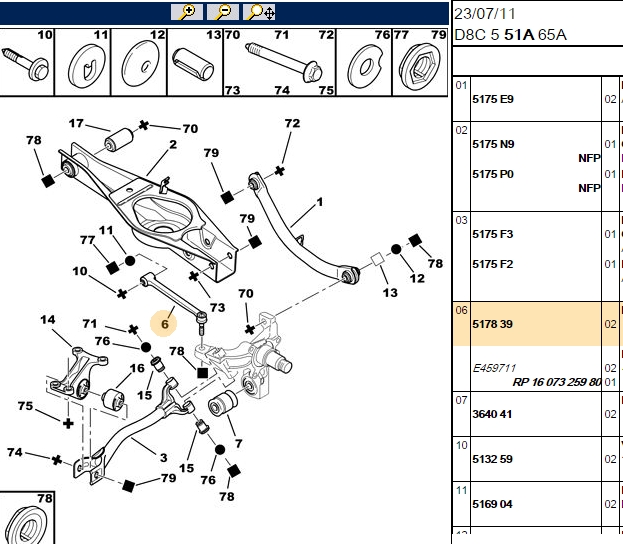Select callout 72 in the diagram
Screen dimensions: 623x544
[292, 123]
